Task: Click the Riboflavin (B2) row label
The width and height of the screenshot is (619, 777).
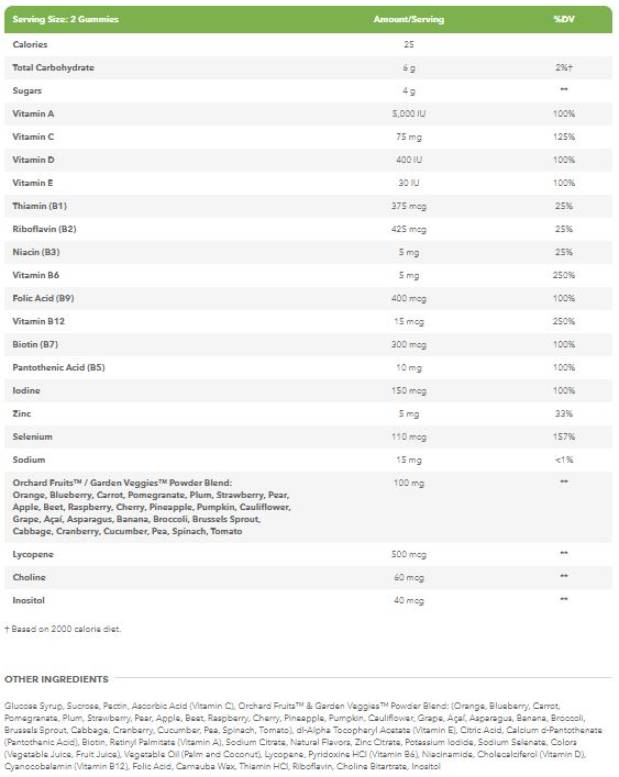Action: [x=44, y=228]
